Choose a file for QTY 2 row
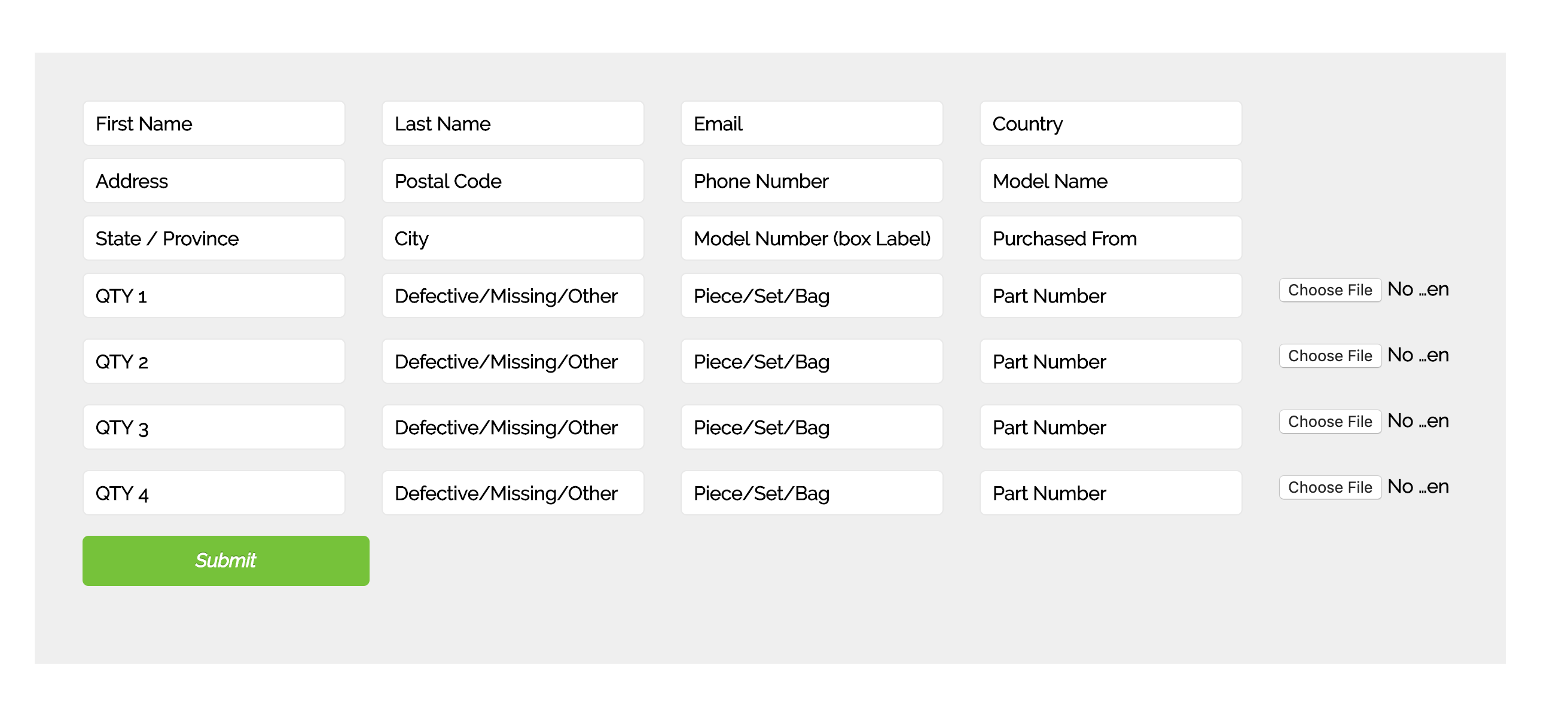1568x708 pixels. coord(1329,356)
